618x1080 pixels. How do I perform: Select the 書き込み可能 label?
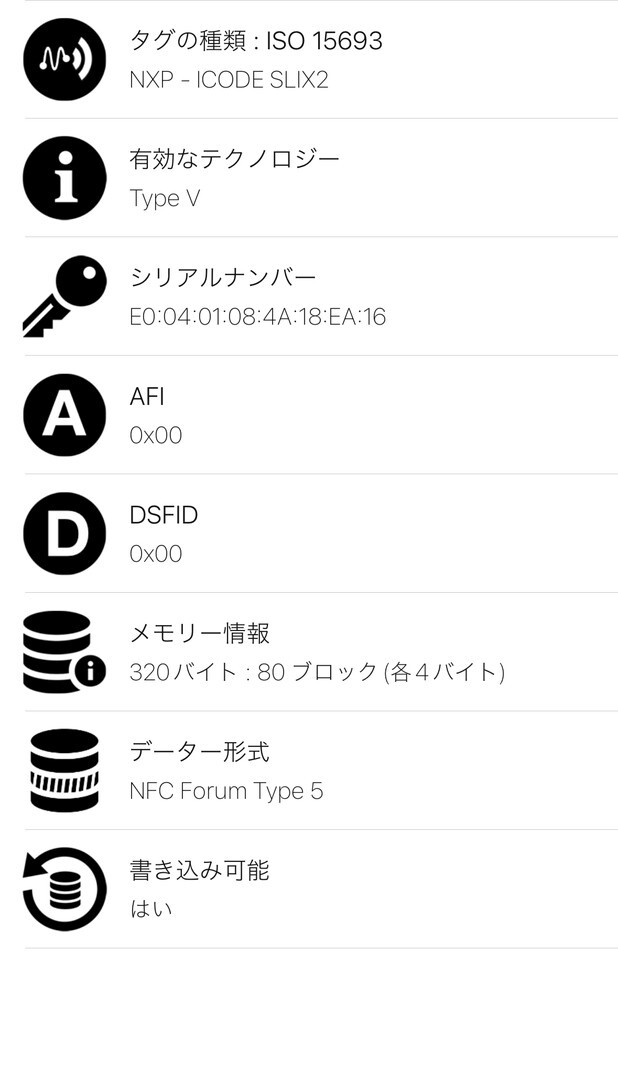(x=200, y=870)
